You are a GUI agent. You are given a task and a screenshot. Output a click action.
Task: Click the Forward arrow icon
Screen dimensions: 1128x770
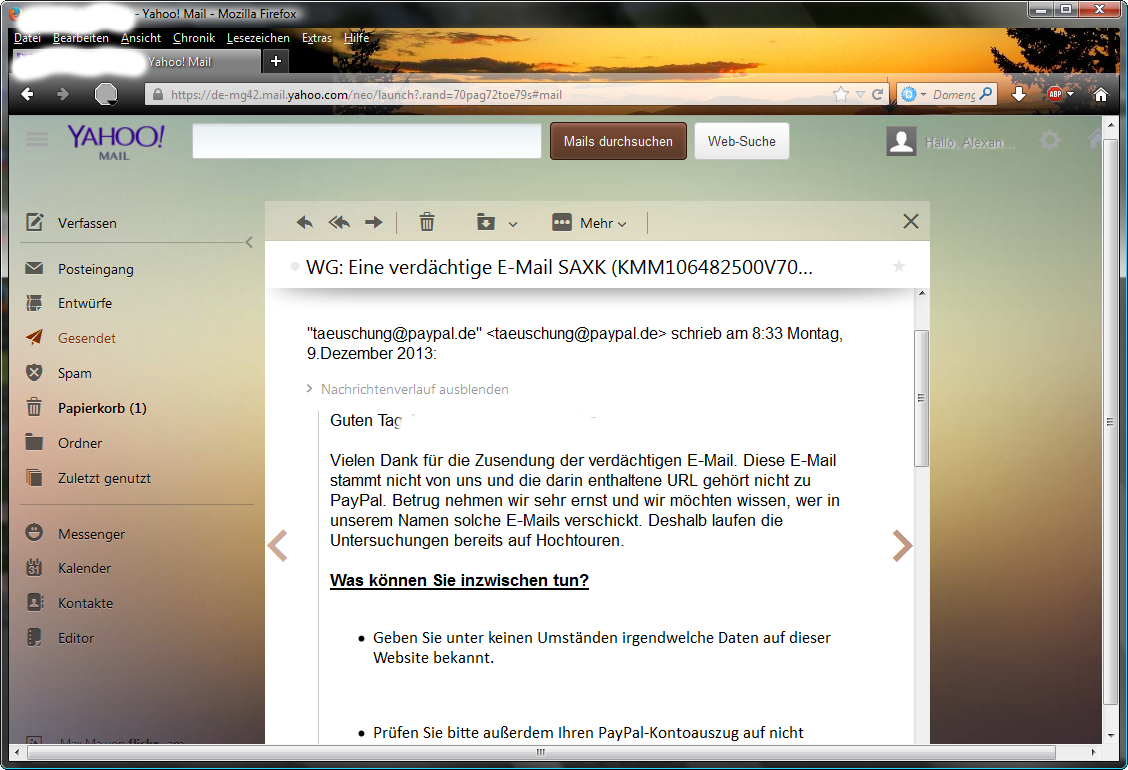(373, 223)
